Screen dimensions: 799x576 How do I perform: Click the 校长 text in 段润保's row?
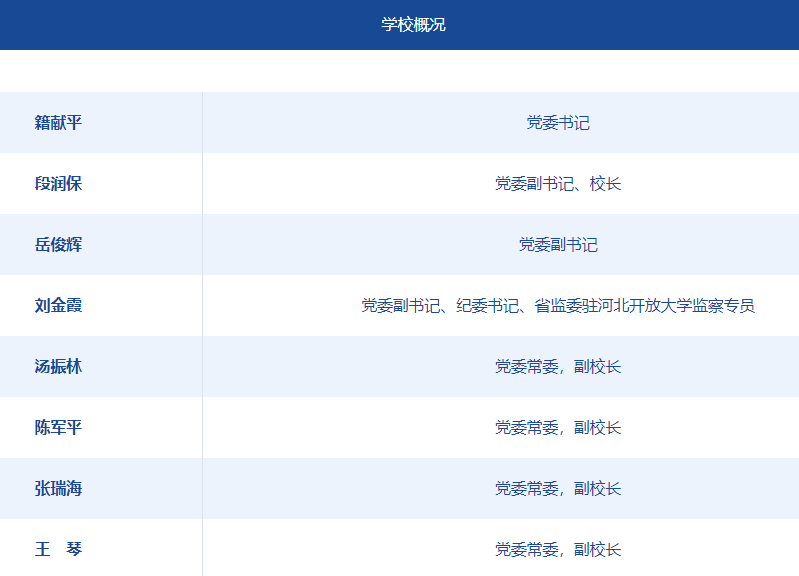coord(605,184)
